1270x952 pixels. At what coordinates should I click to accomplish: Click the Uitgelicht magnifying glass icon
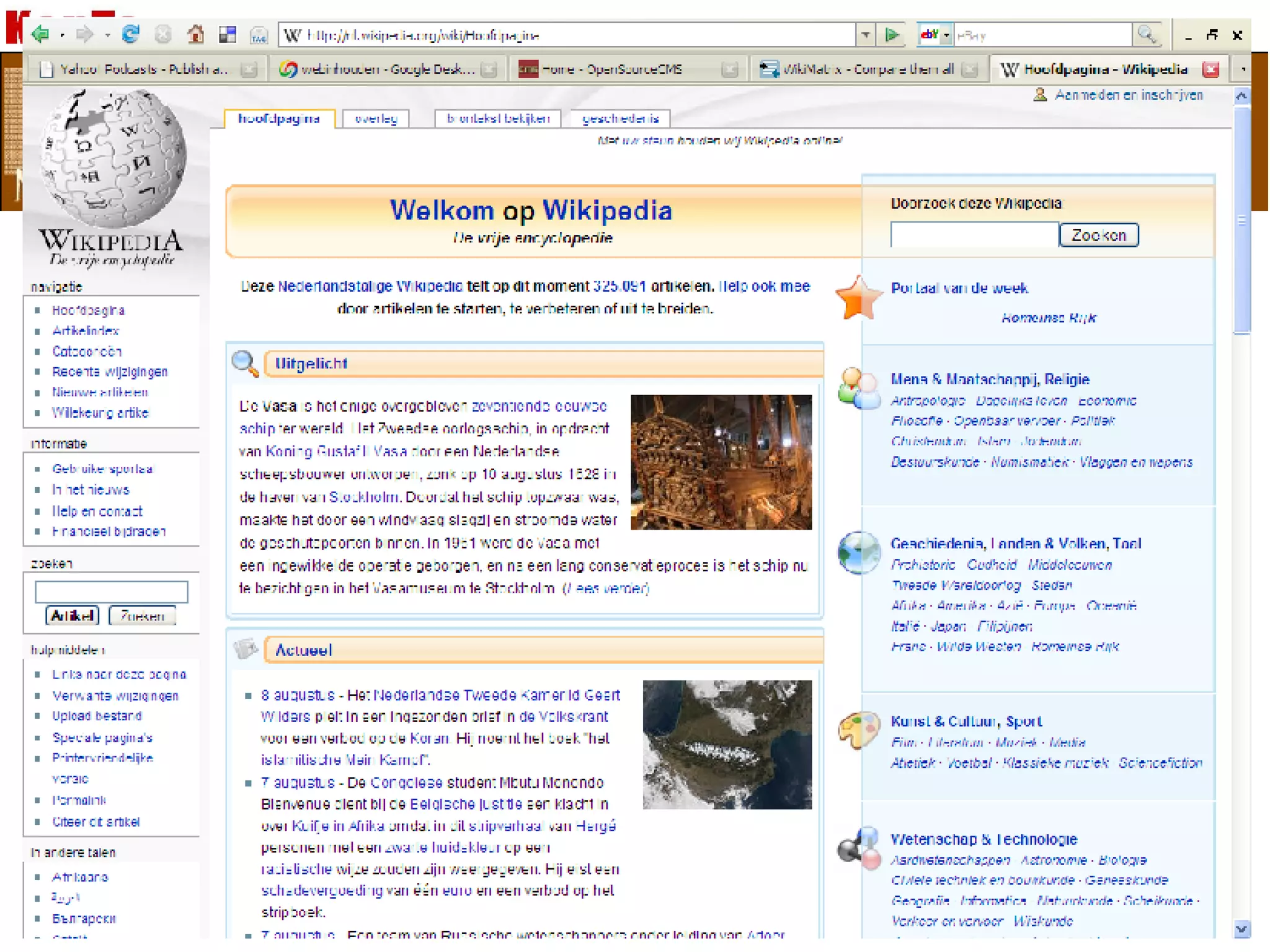(x=244, y=363)
